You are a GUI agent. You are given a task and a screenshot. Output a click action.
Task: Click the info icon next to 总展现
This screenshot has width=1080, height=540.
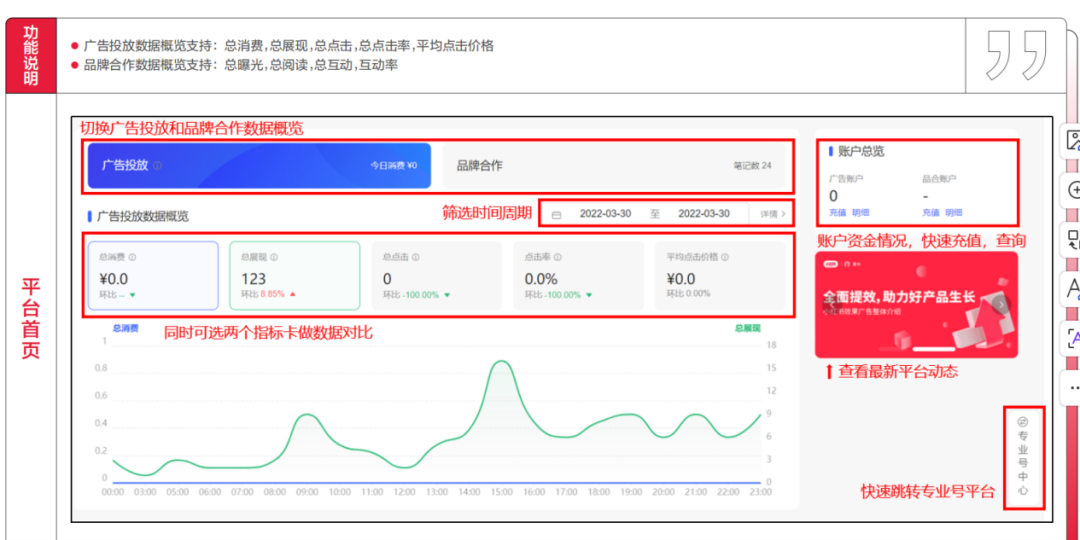click(x=274, y=257)
